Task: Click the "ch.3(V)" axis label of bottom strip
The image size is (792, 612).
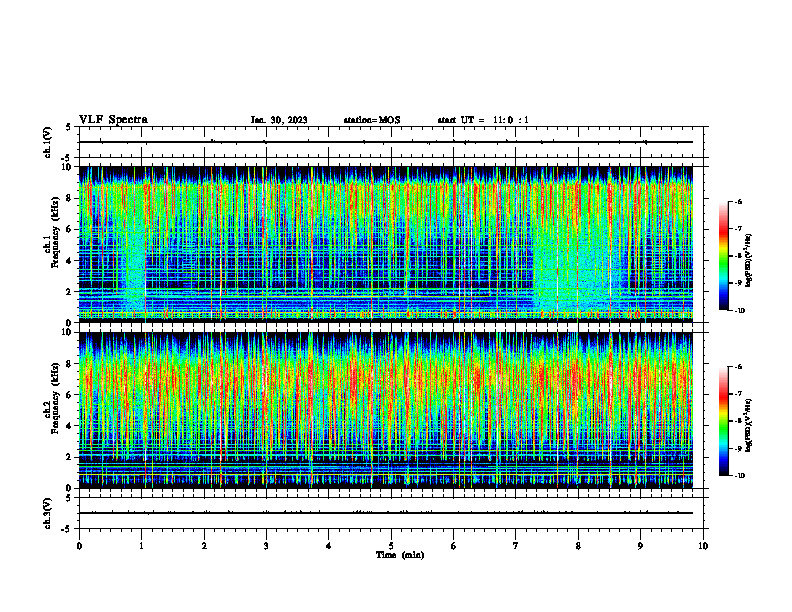Action: click(x=47, y=514)
